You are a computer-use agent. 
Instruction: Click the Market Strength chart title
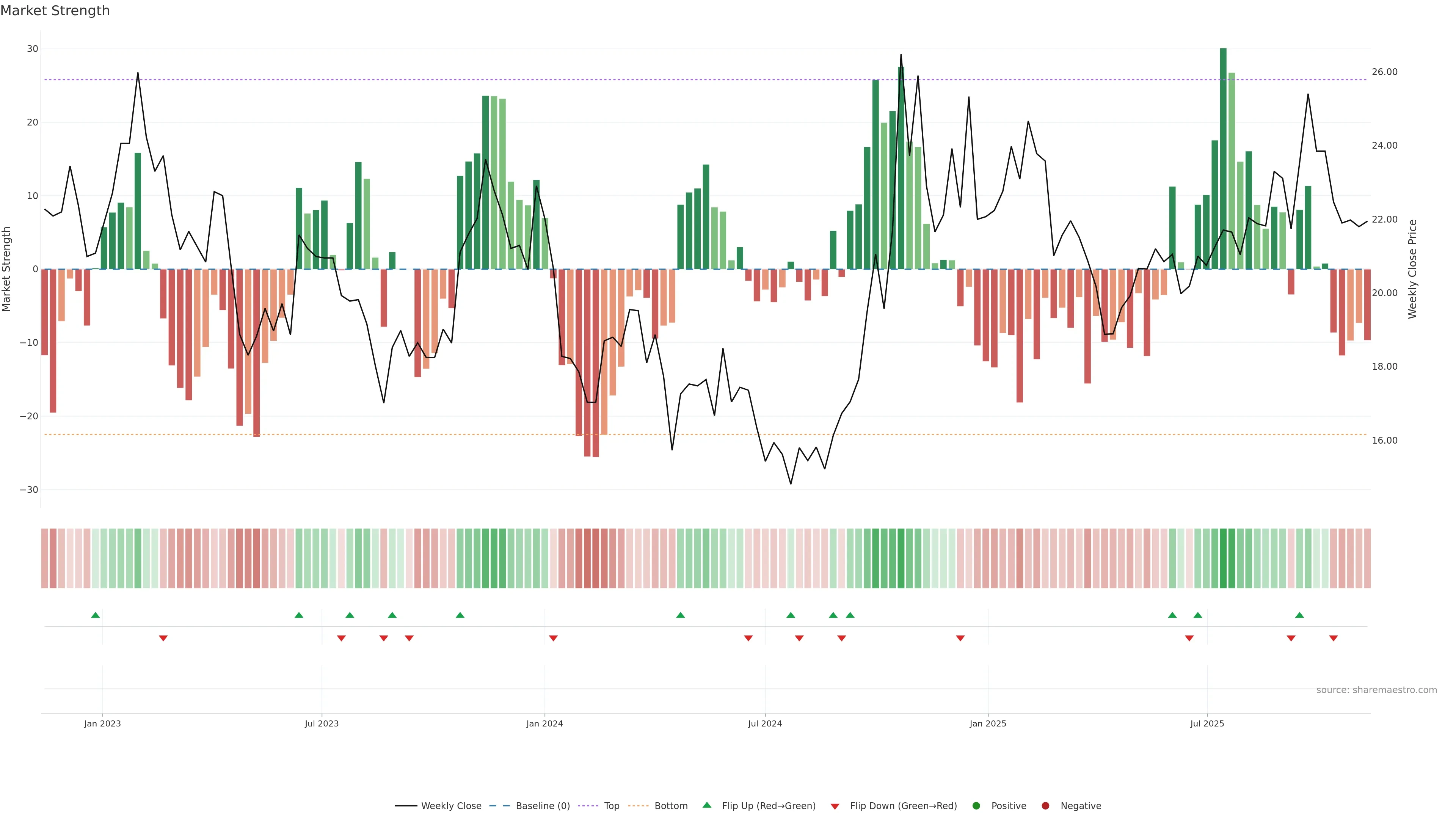click(55, 11)
